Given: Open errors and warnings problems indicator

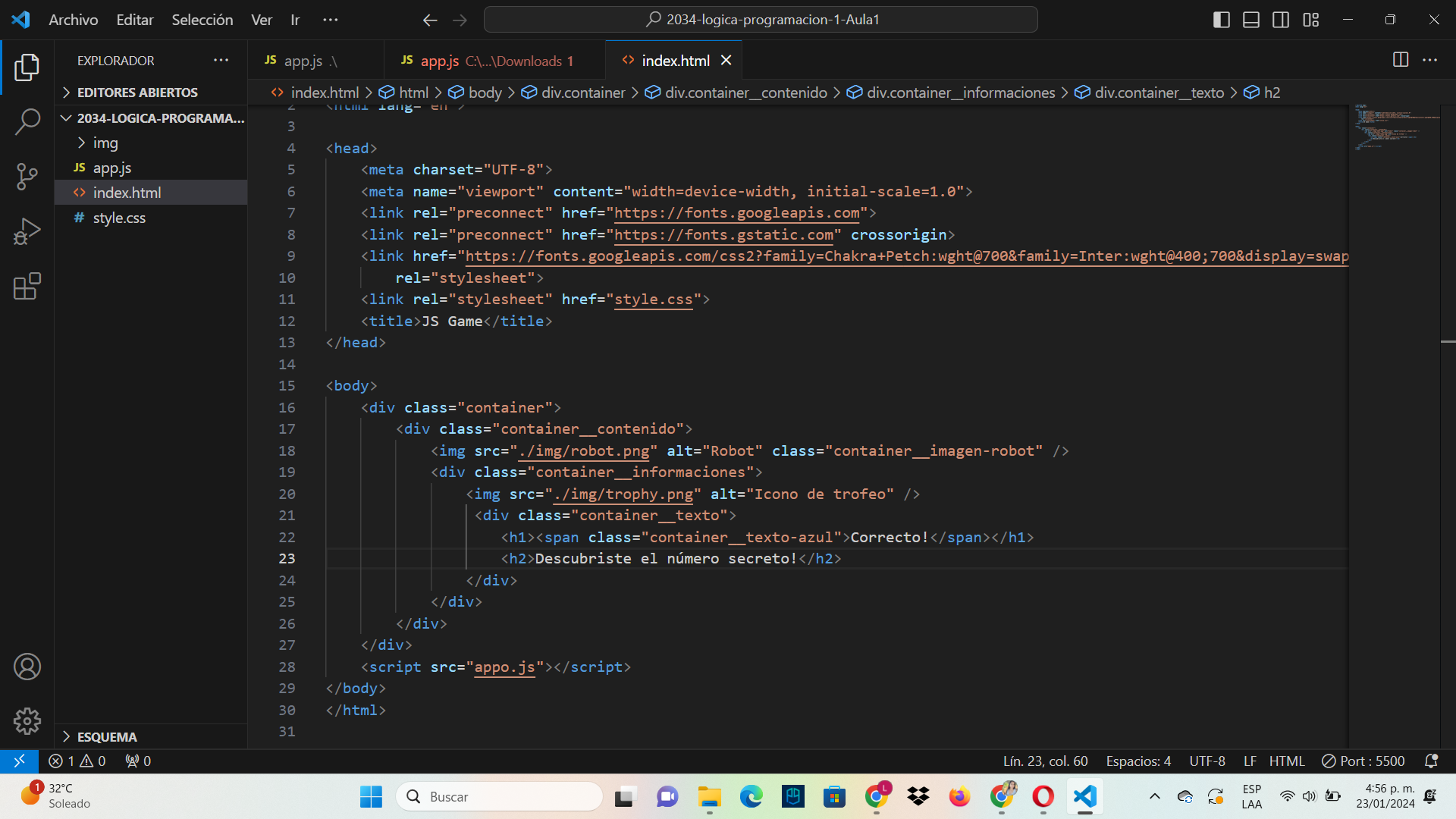Looking at the screenshot, I should coord(77,761).
